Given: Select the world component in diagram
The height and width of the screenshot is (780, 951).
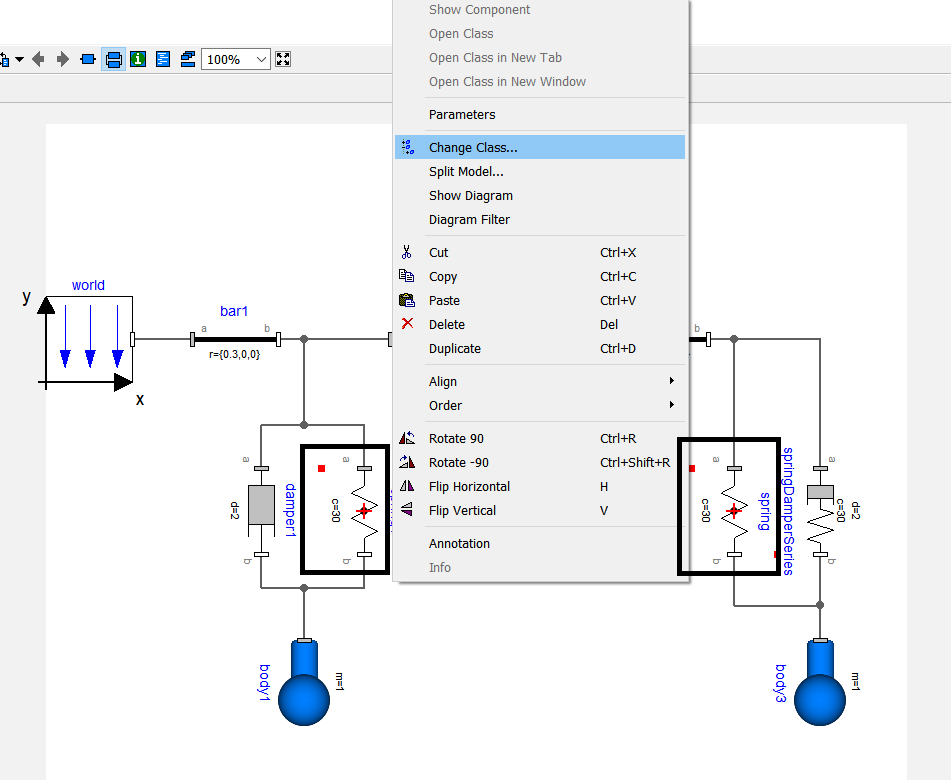Looking at the screenshot, I should click(89, 340).
